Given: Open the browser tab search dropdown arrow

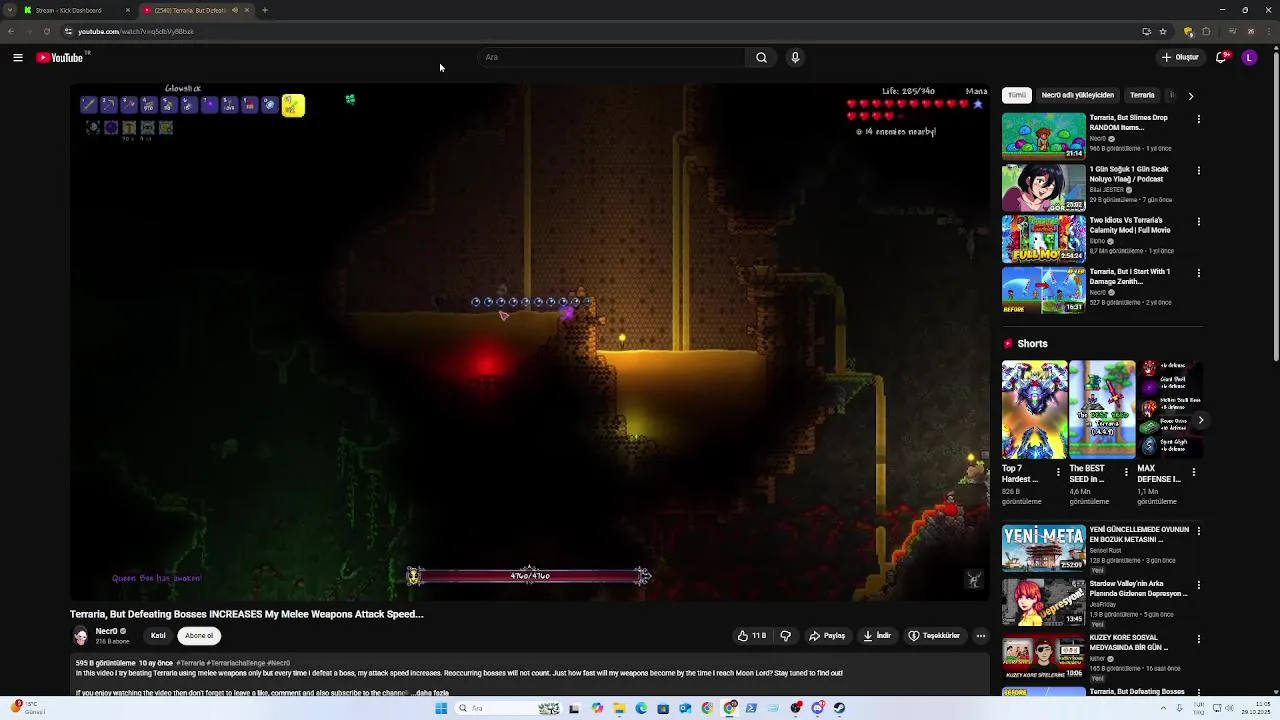Looking at the screenshot, I should (8, 10).
